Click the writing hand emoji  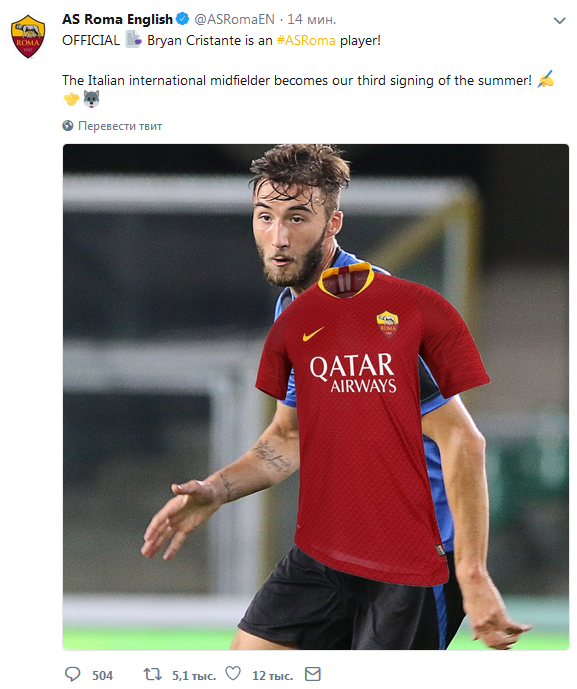click(x=545, y=79)
